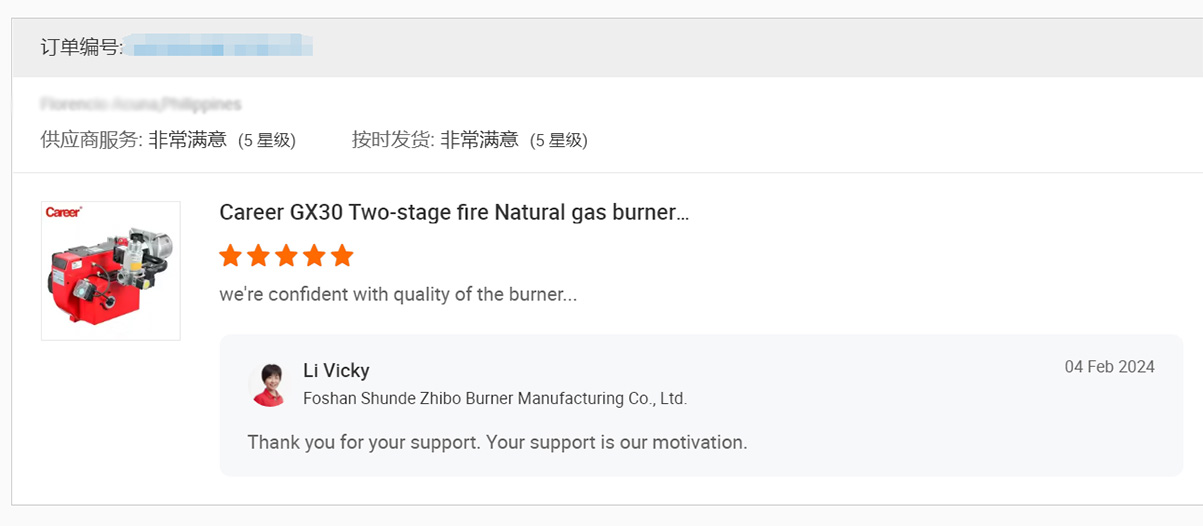The image size is (1203, 526).
Task: Open the Career GX30 gas burner title
Action: point(454,212)
